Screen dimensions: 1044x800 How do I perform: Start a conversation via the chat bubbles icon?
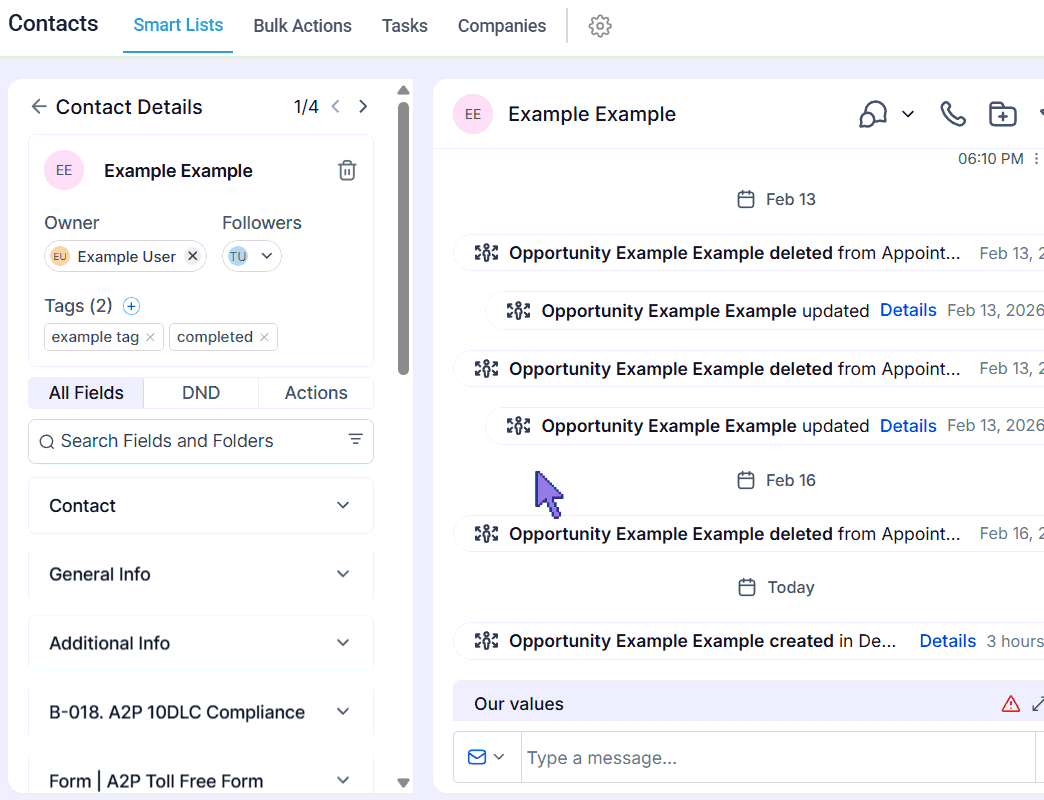tap(872, 114)
